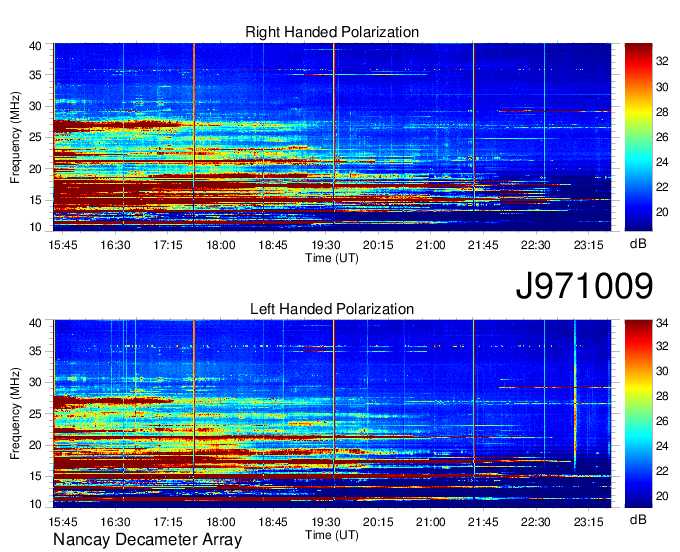Click the 22 dB value on lower colorbar

pyautogui.click(x=662, y=471)
